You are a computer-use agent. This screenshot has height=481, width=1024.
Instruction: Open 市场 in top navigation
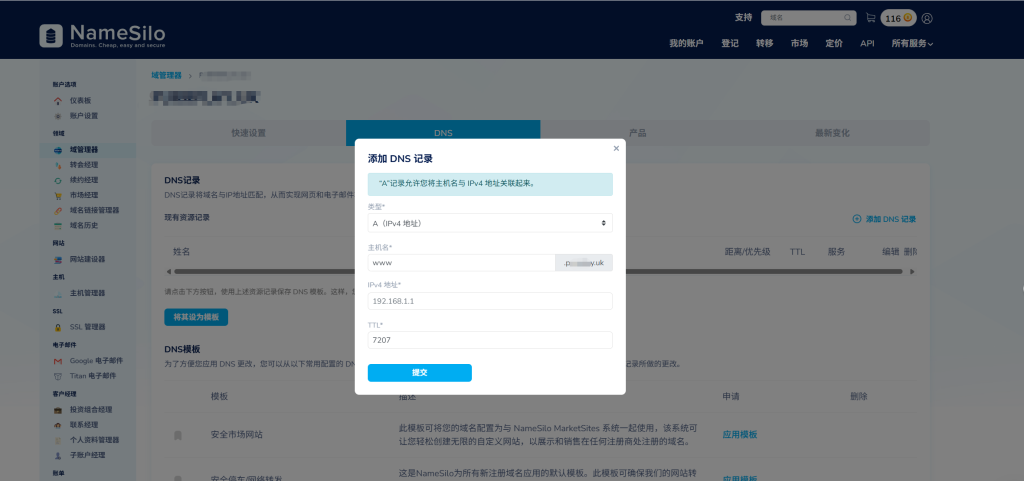click(x=799, y=44)
